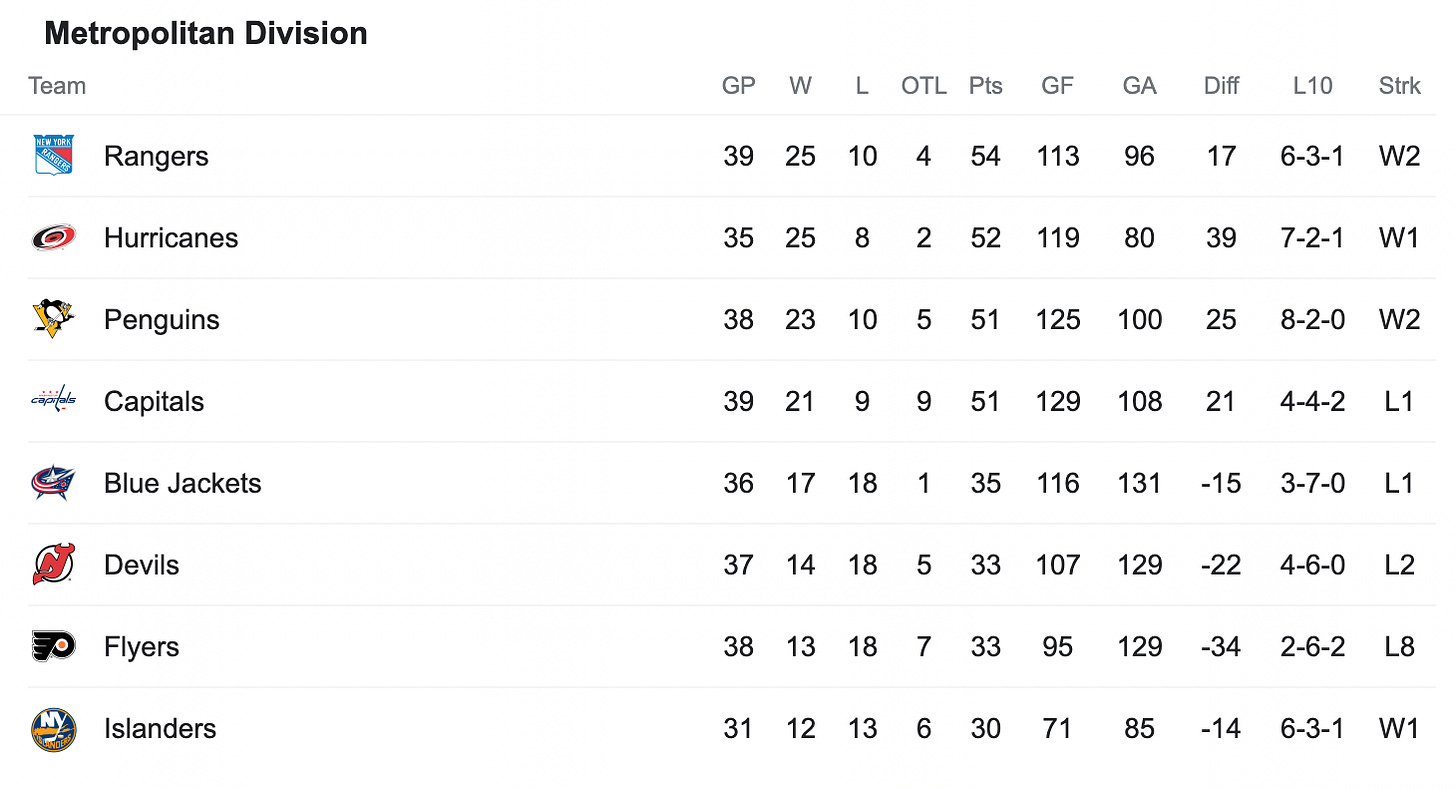Click the Metropolitan Division heading
Screen dimensions: 1456x788
pos(206,34)
